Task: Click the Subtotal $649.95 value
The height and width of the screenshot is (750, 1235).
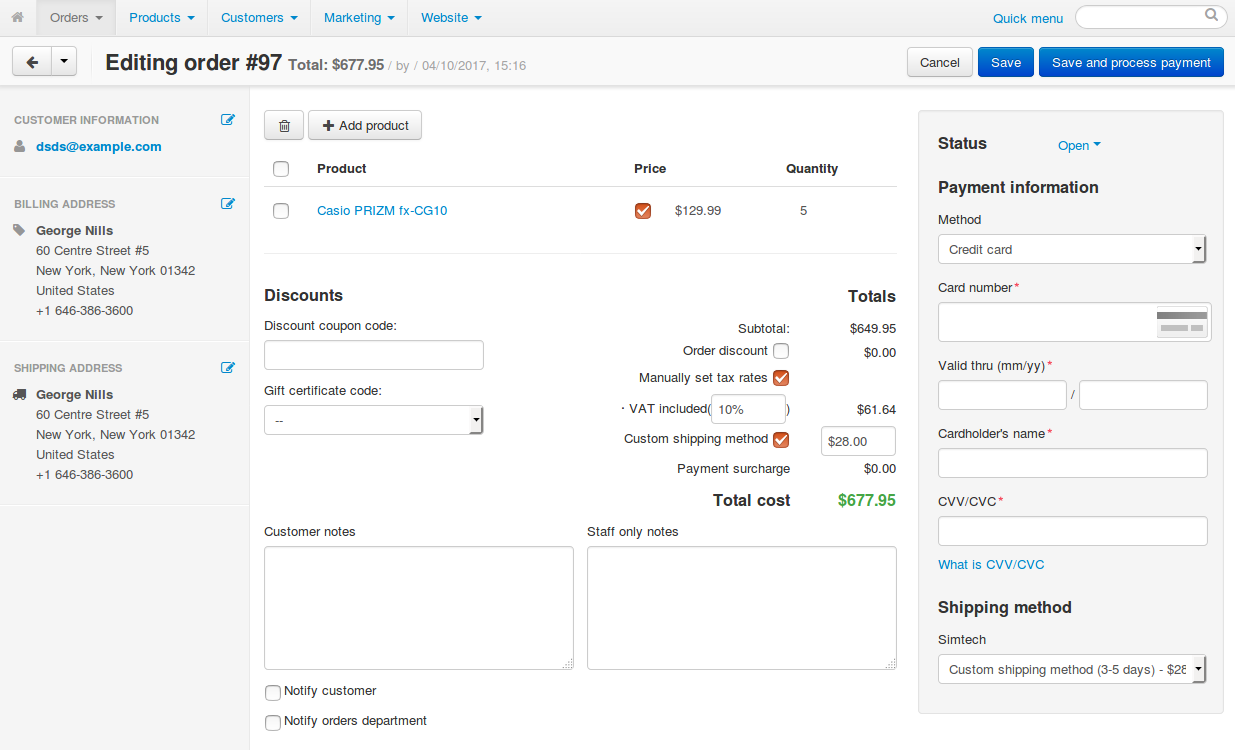Action: tap(872, 328)
